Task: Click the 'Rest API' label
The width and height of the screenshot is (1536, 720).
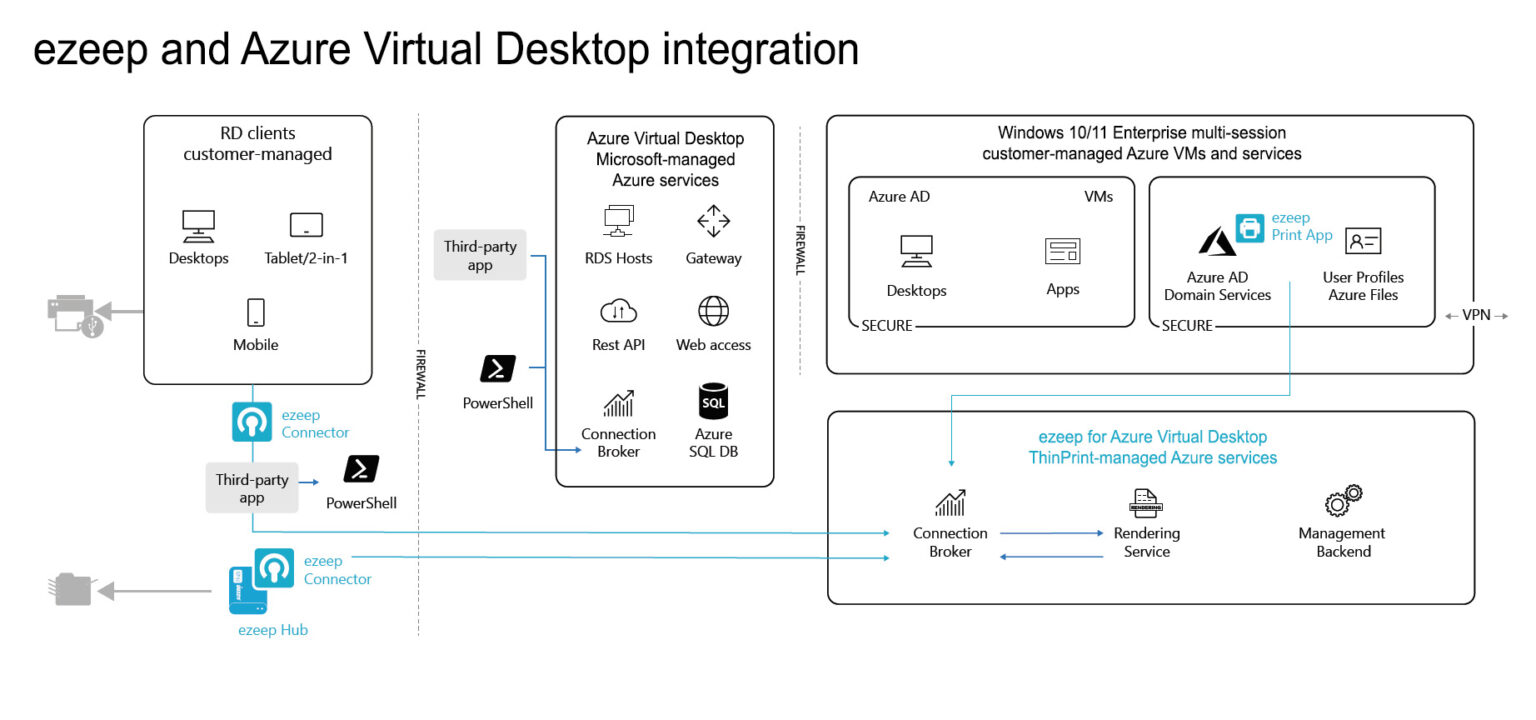Action: [618, 345]
